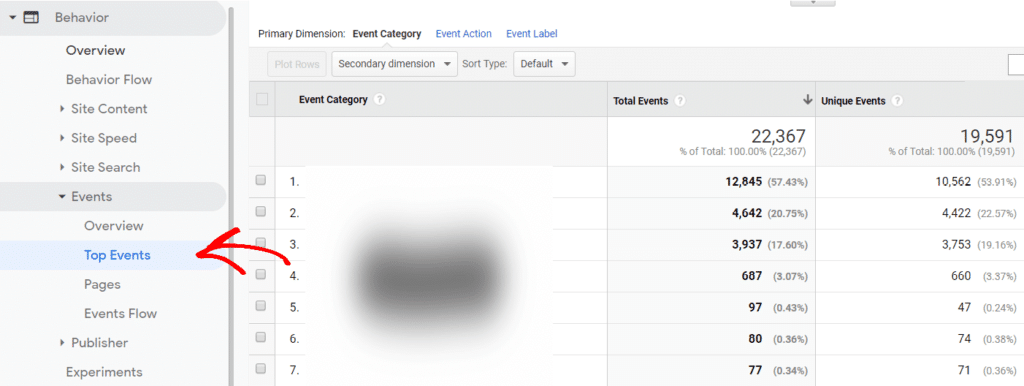Expand the Publisher submenu

click(62, 343)
